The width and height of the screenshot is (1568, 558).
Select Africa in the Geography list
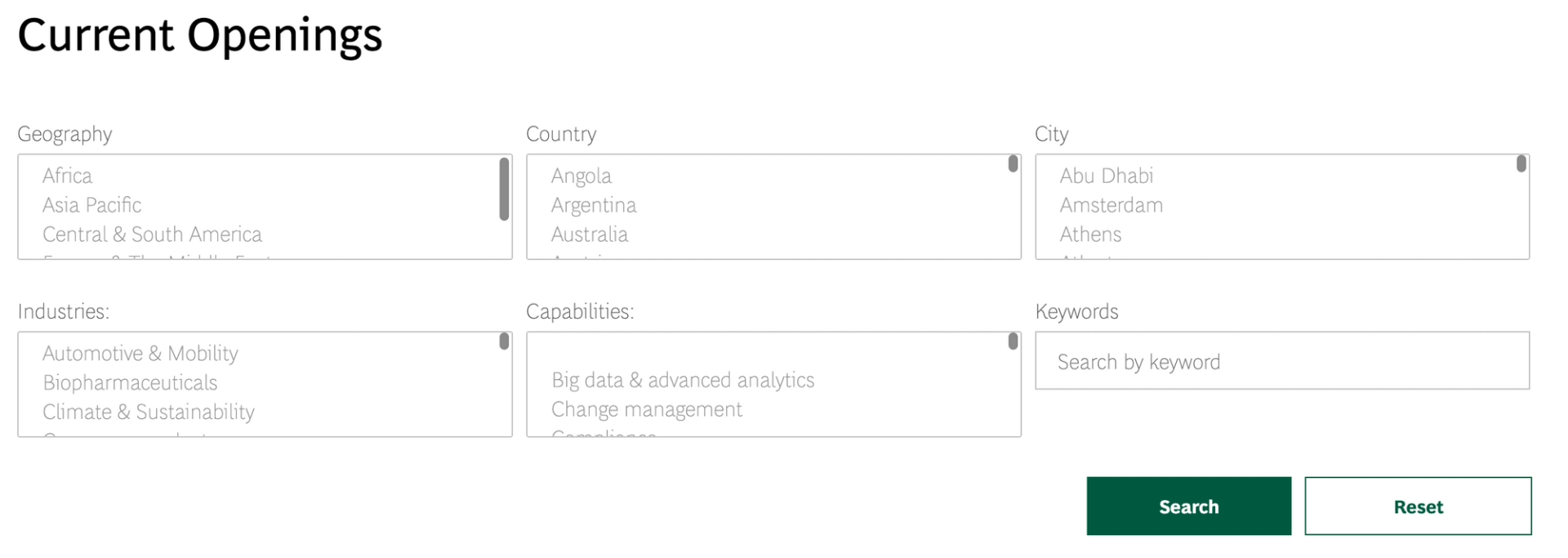[x=67, y=175]
